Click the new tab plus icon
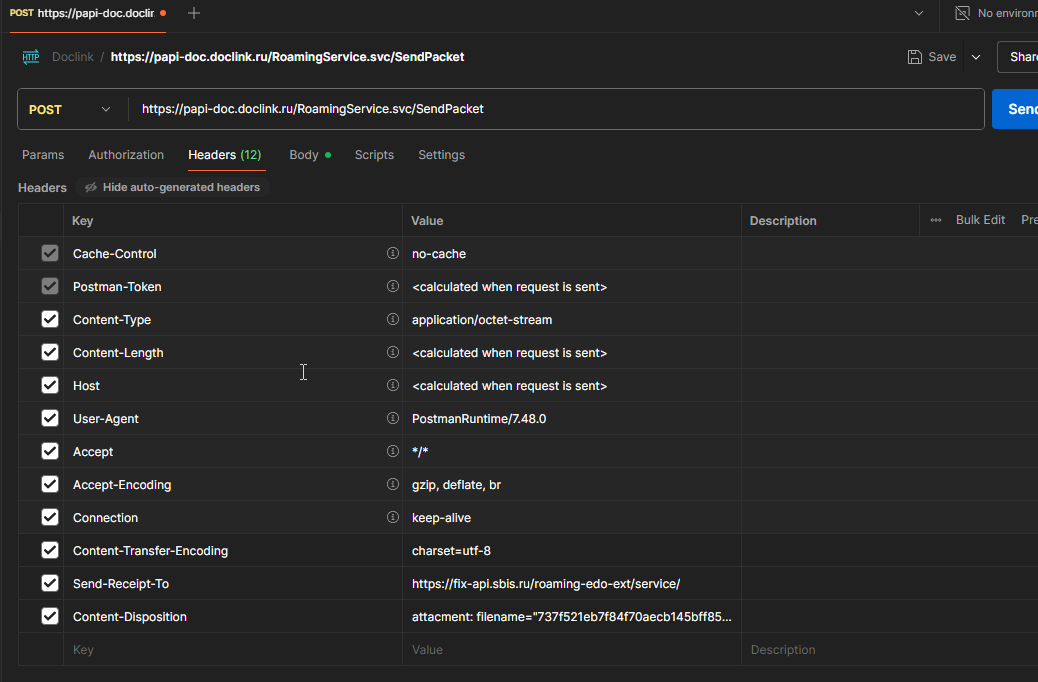Screen dimensions: 1038x682 pos(194,13)
